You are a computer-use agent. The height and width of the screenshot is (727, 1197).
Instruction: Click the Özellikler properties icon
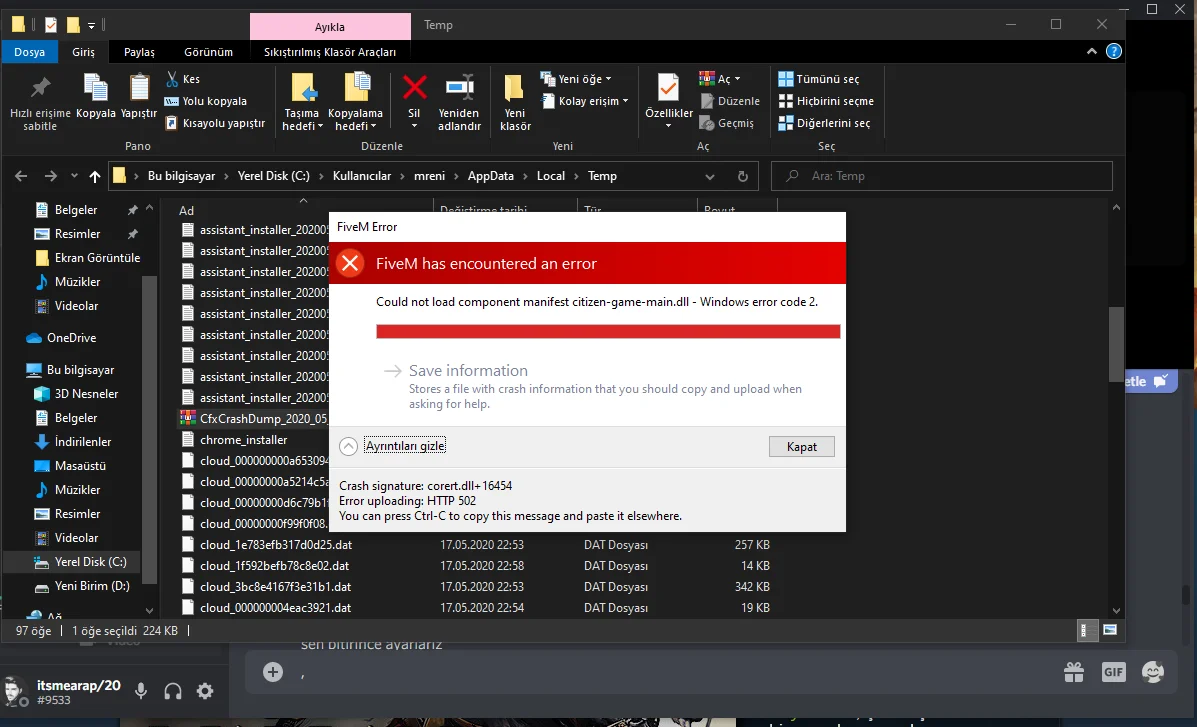tap(669, 87)
